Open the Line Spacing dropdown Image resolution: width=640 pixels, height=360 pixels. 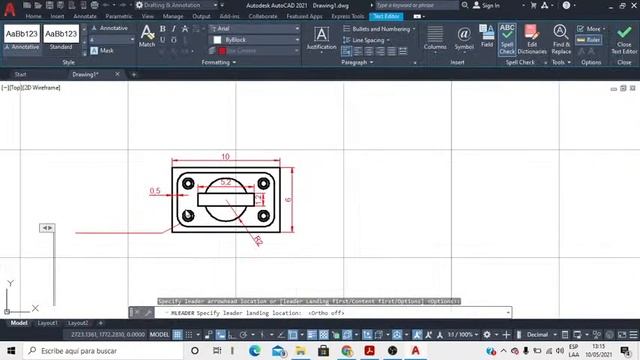(366, 40)
